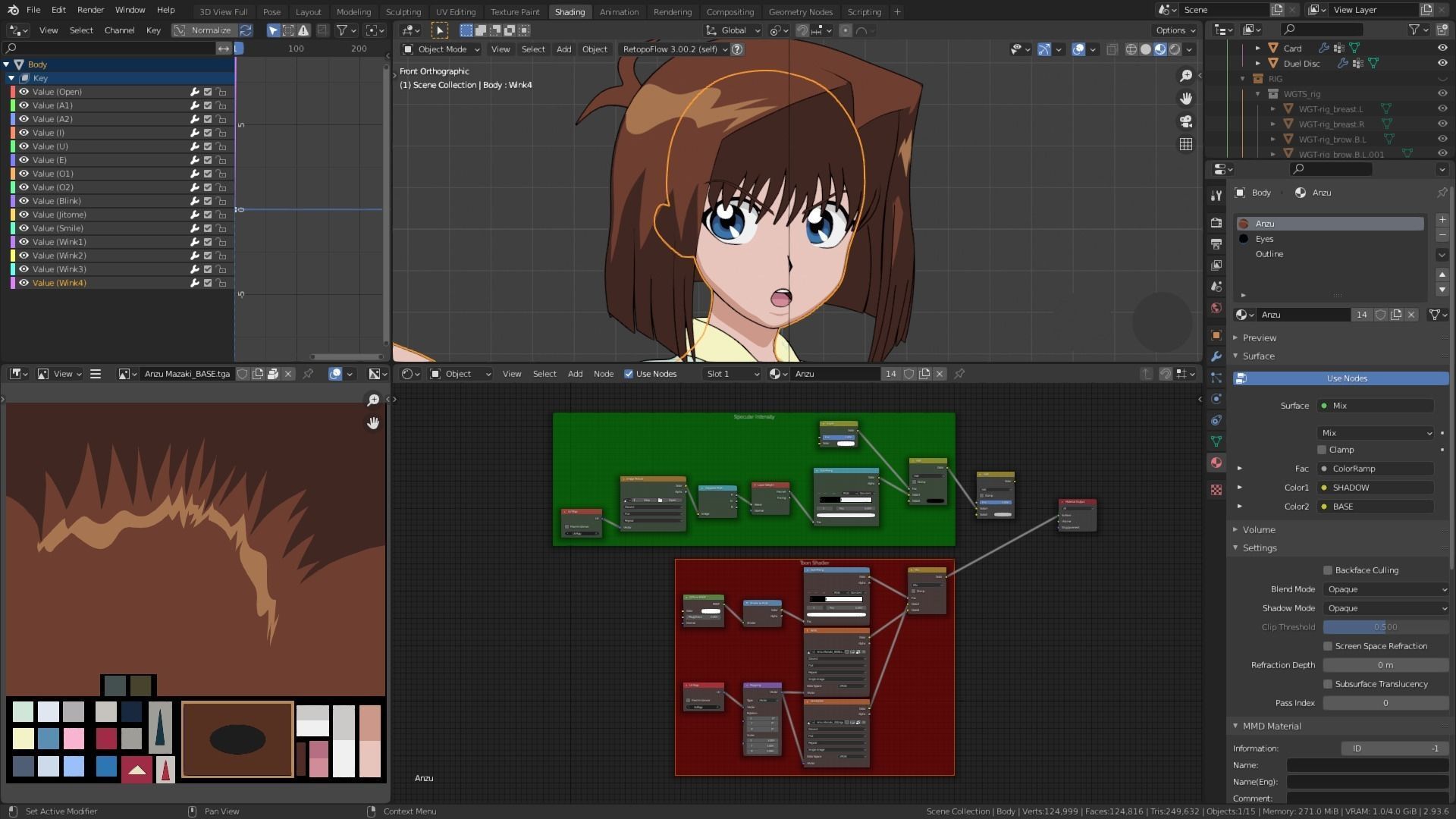Open the View Layer properties tab
The image size is (1456, 819).
1216,265
